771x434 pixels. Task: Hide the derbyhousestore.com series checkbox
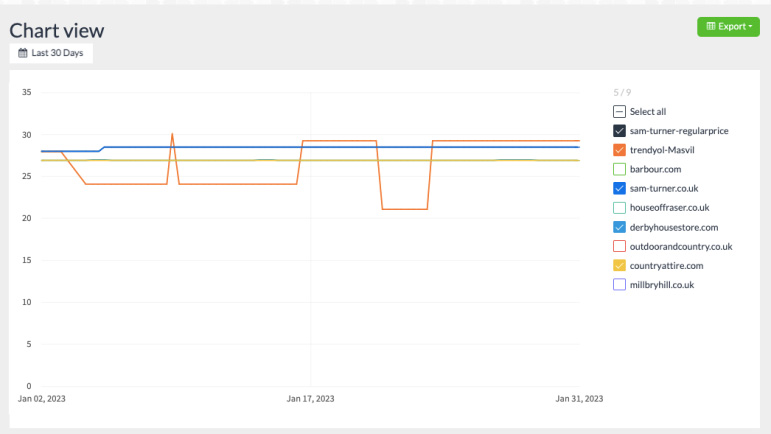(619, 227)
